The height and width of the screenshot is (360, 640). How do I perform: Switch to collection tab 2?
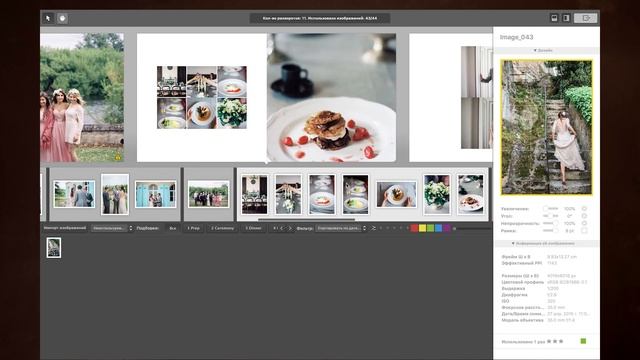tap(222, 228)
